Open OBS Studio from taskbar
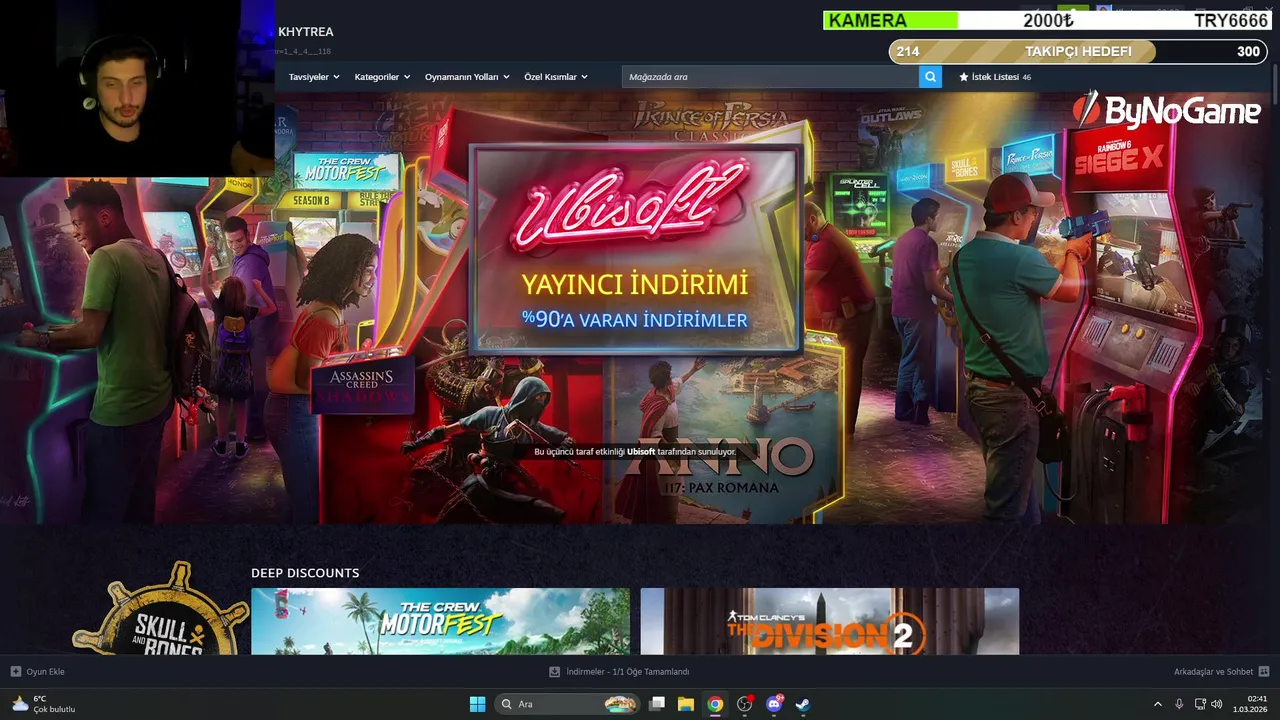The image size is (1280, 720). click(x=745, y=704)
